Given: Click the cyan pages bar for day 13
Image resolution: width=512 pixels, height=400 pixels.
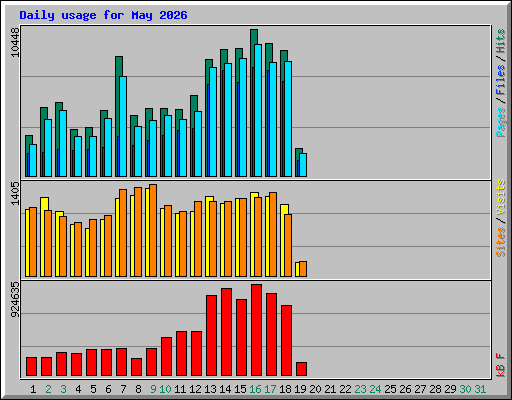Looking at the screenshot, I should pyautogui.click(x=213, y=122).
